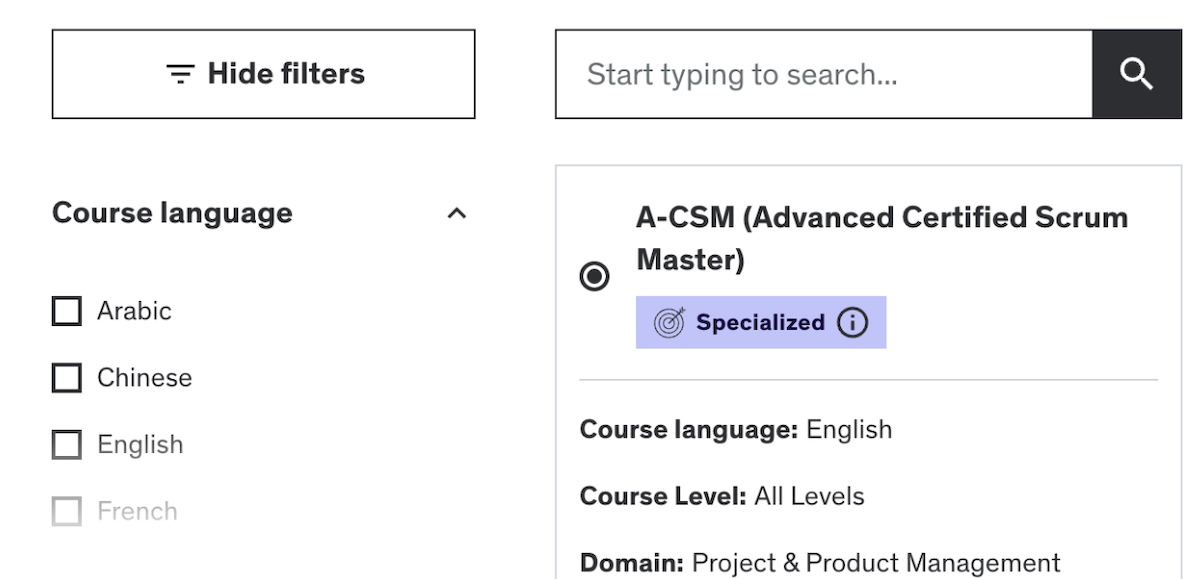Click the Domain Project & Product Management line
This screenshot has width=1200, height=579.
820,563
